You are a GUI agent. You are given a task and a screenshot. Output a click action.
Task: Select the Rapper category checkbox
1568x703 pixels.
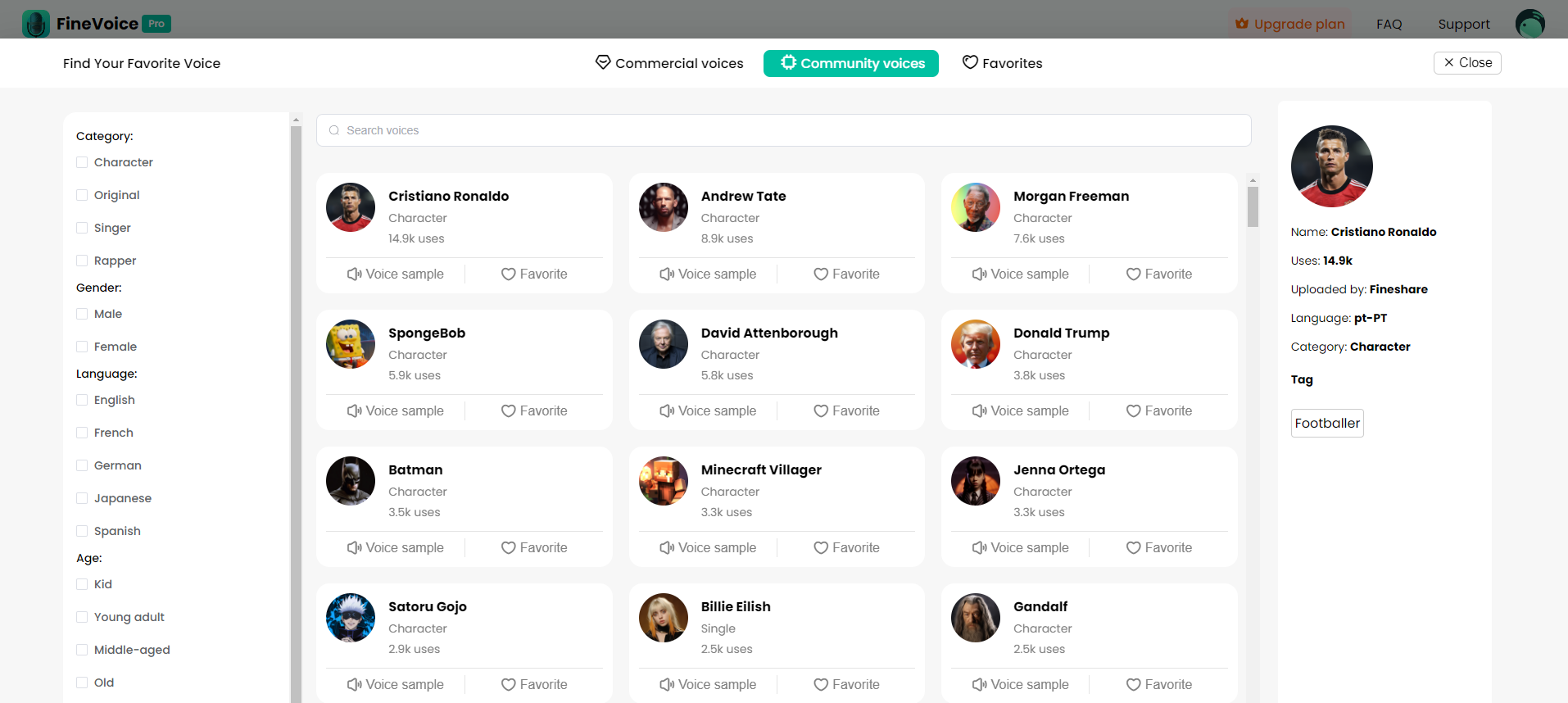click(x=82, y=261)
